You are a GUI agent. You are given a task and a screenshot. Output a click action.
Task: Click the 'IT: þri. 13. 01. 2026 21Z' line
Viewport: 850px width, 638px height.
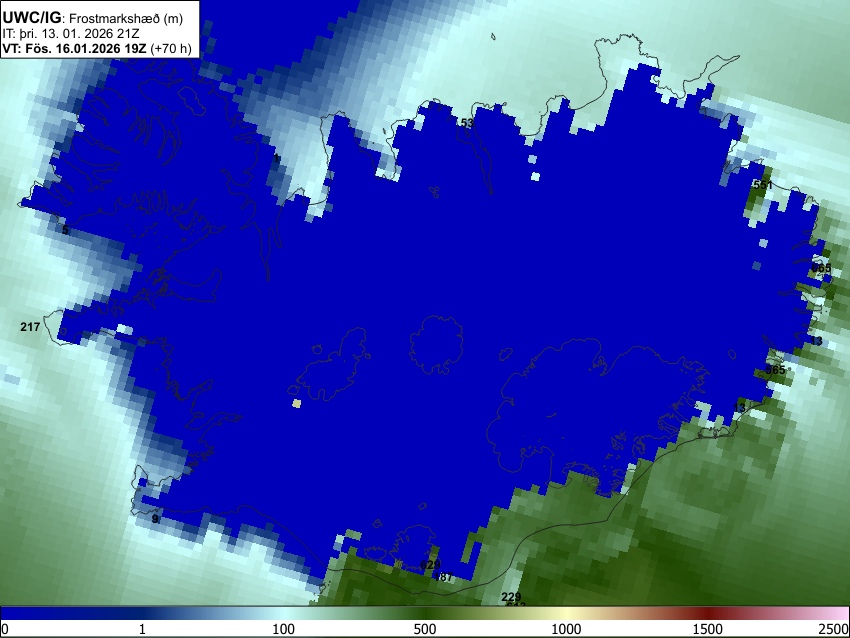tap(71, 34)
